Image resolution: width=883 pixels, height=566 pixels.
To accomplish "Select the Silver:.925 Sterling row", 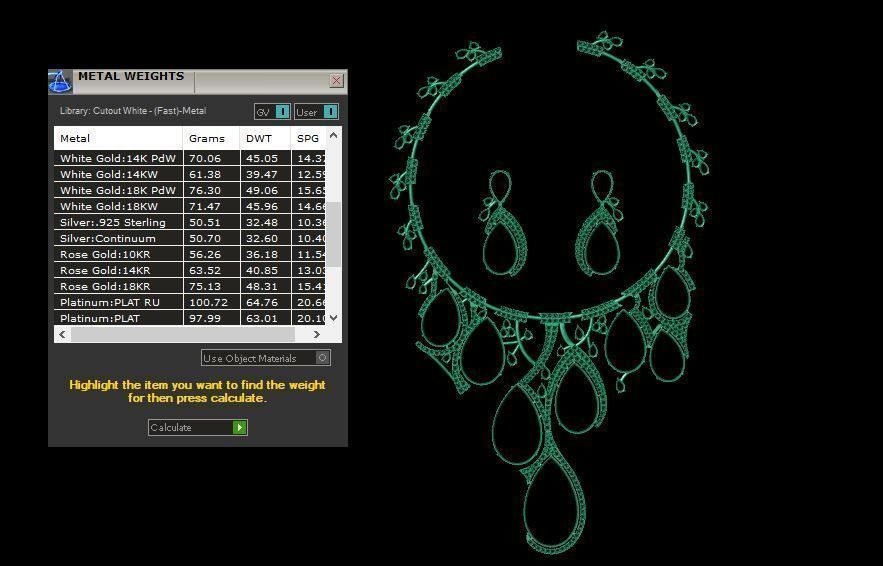I will [190, 222].
